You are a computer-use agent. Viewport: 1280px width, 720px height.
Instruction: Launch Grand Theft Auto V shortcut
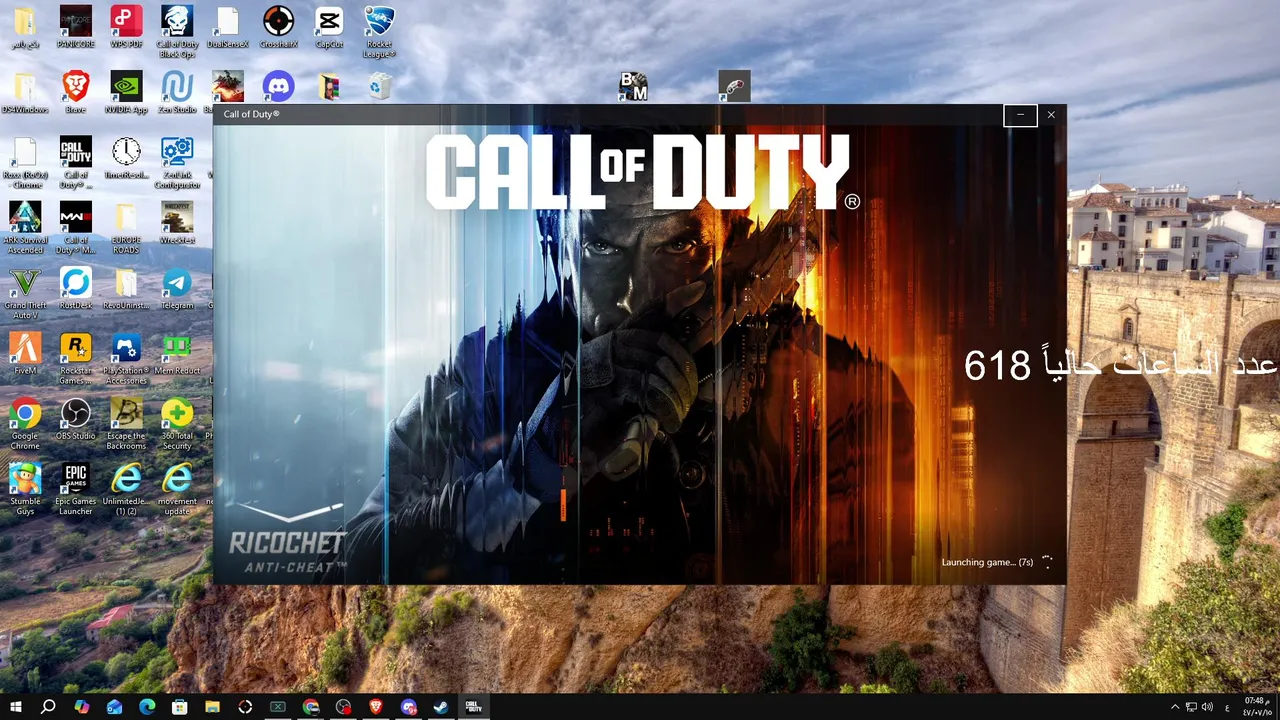[25, 292]
